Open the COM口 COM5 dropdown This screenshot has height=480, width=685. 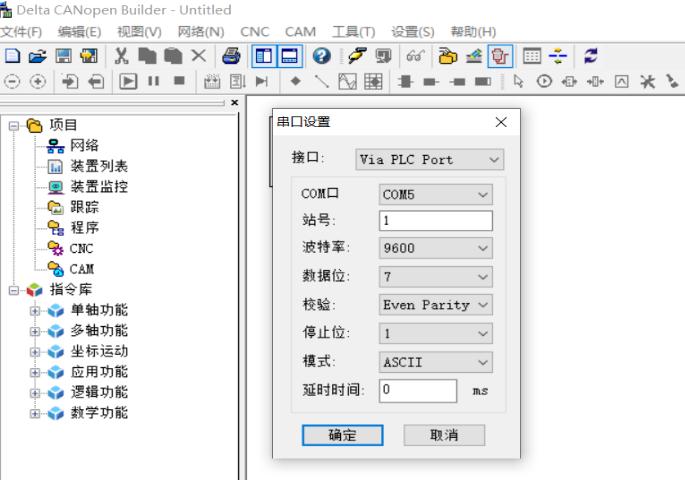436,194
